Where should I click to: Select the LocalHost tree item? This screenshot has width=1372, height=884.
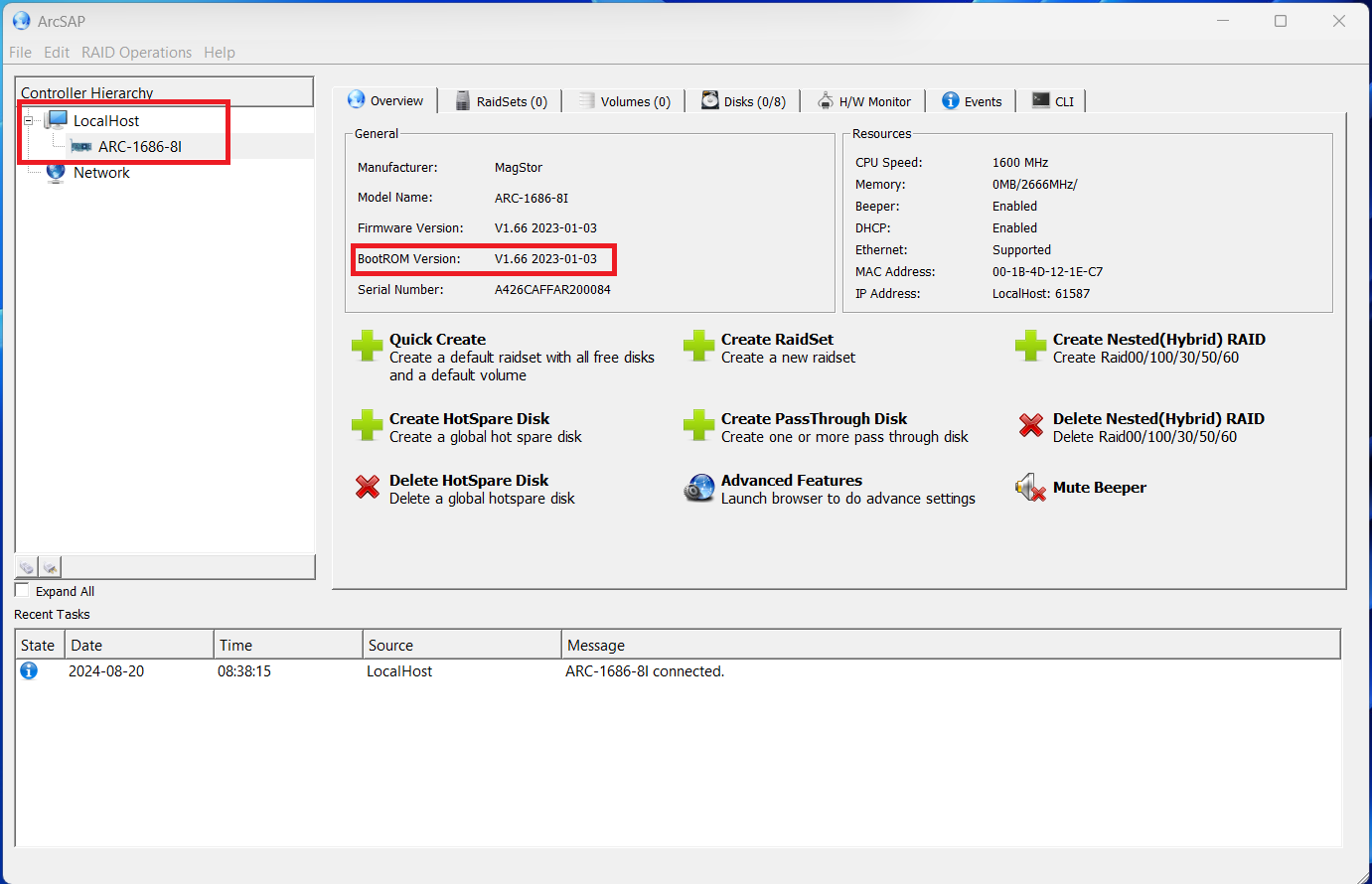click(106, 121)
